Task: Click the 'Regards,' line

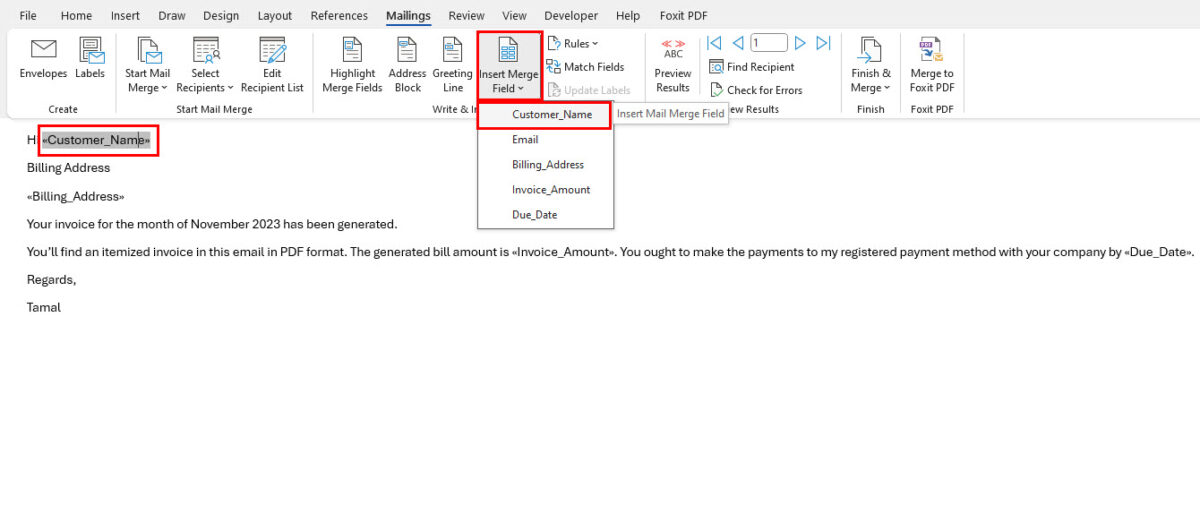Action: pos(51,279)
